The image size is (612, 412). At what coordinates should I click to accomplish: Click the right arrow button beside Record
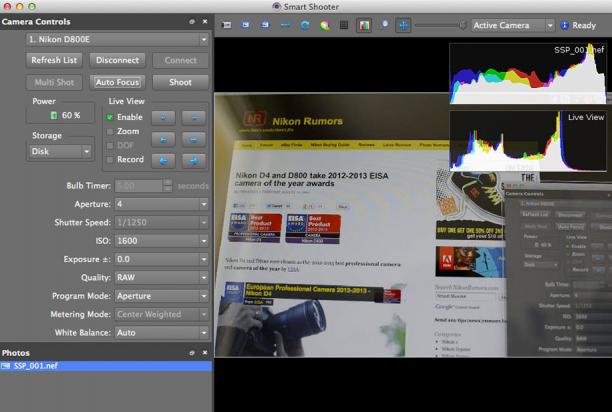point(194,160)
